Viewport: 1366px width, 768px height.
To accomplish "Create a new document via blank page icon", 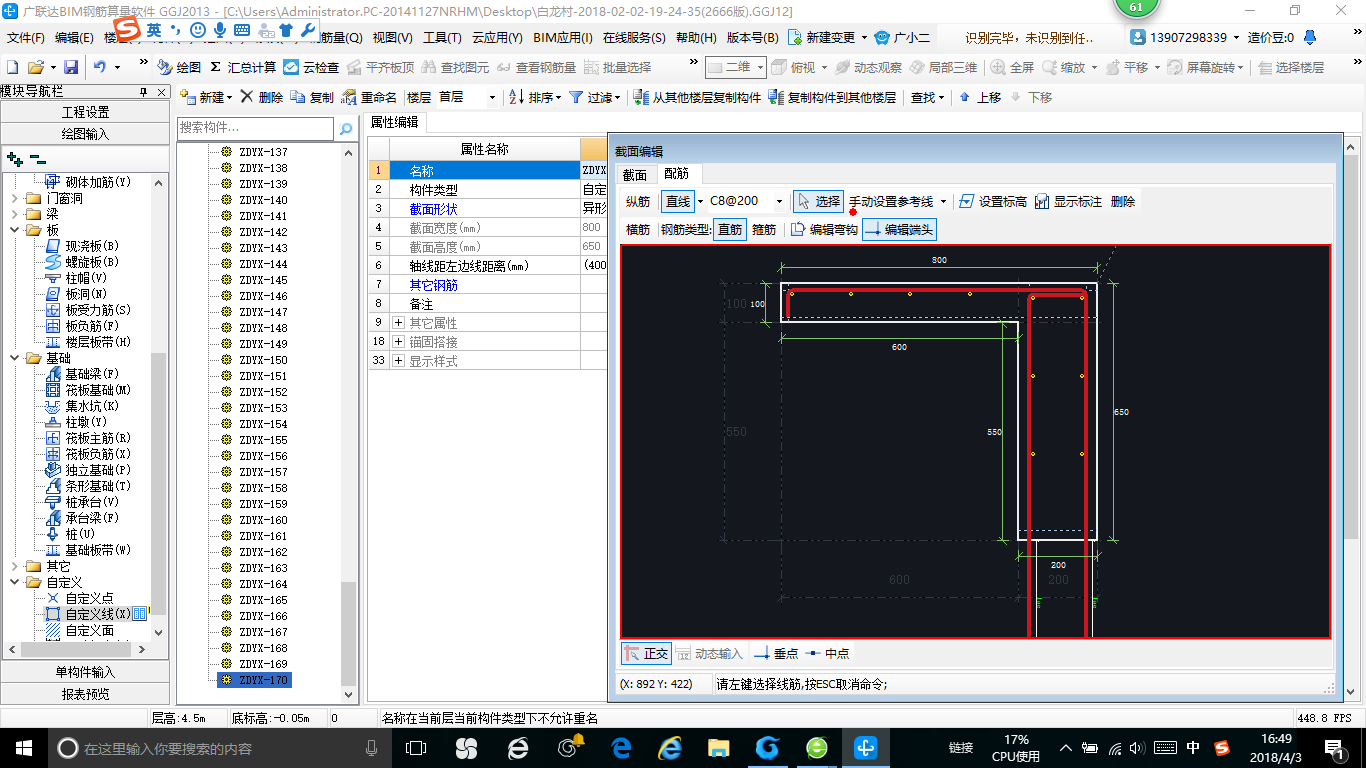I will (x=12, y=67).
